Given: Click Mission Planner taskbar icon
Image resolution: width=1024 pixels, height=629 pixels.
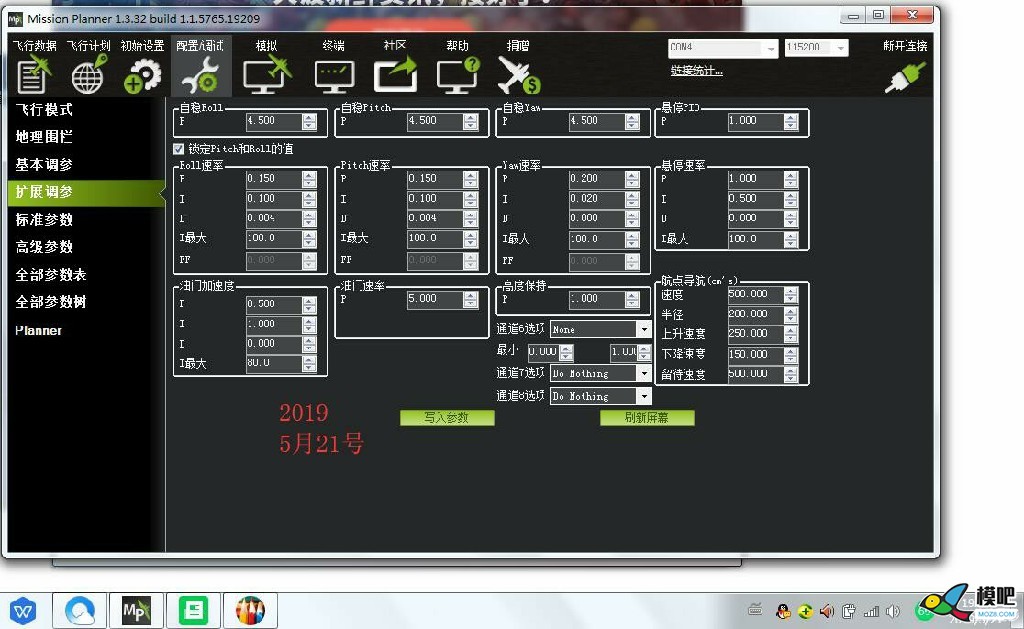Looking at the screenshot, I should click(136, 611).
